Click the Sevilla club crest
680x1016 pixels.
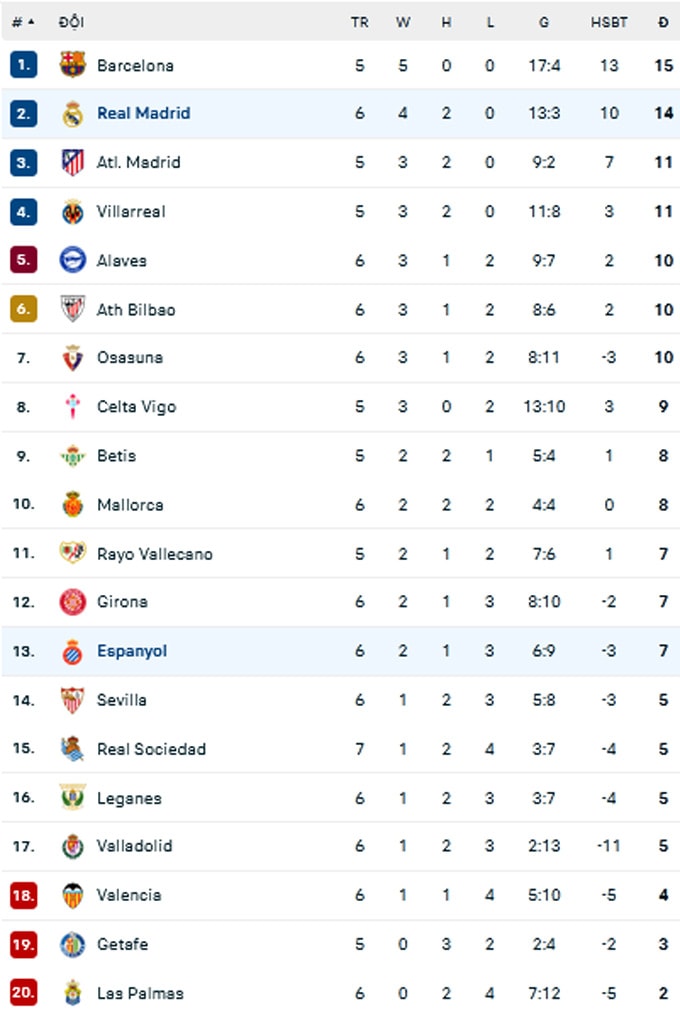pyautogui.click(x=73, y=700)
